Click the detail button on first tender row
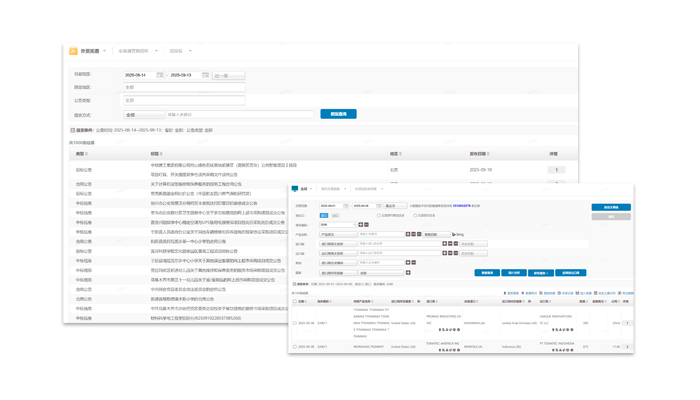 click(x=556, y=170)
